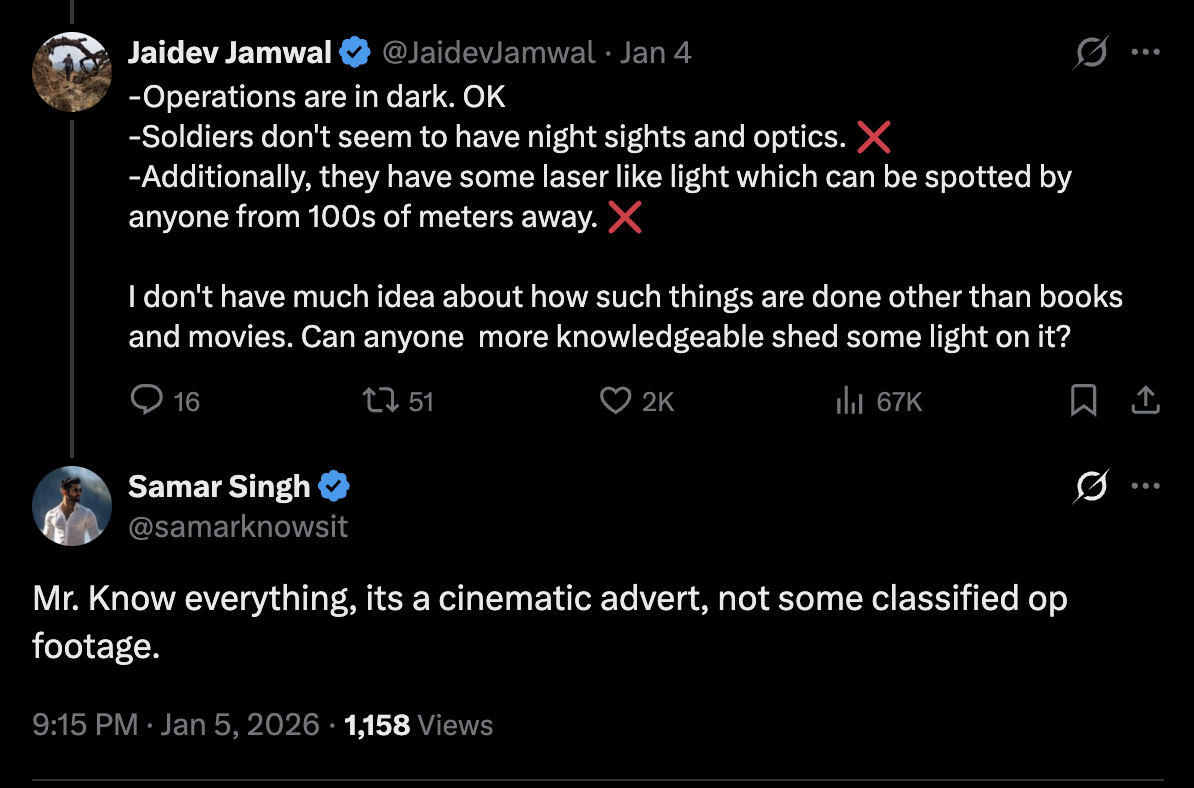
Task: Share Jaidev Jamwal's tweet
Action: pos(1144,401)
